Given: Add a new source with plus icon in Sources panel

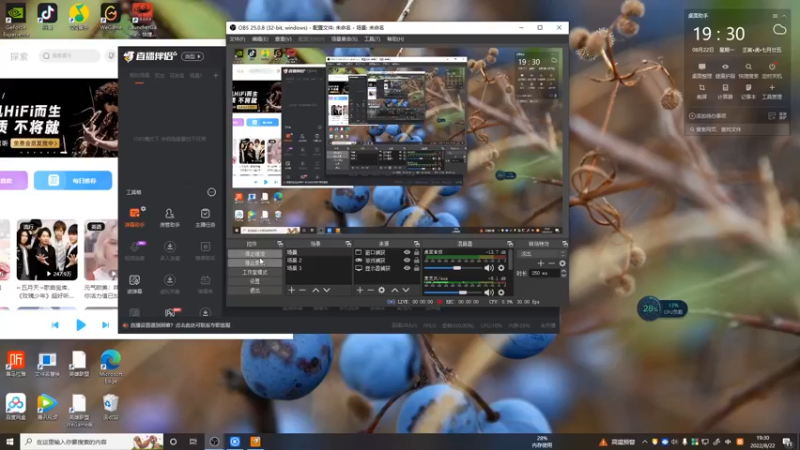Looking at the screenshot, I should 360,290.
